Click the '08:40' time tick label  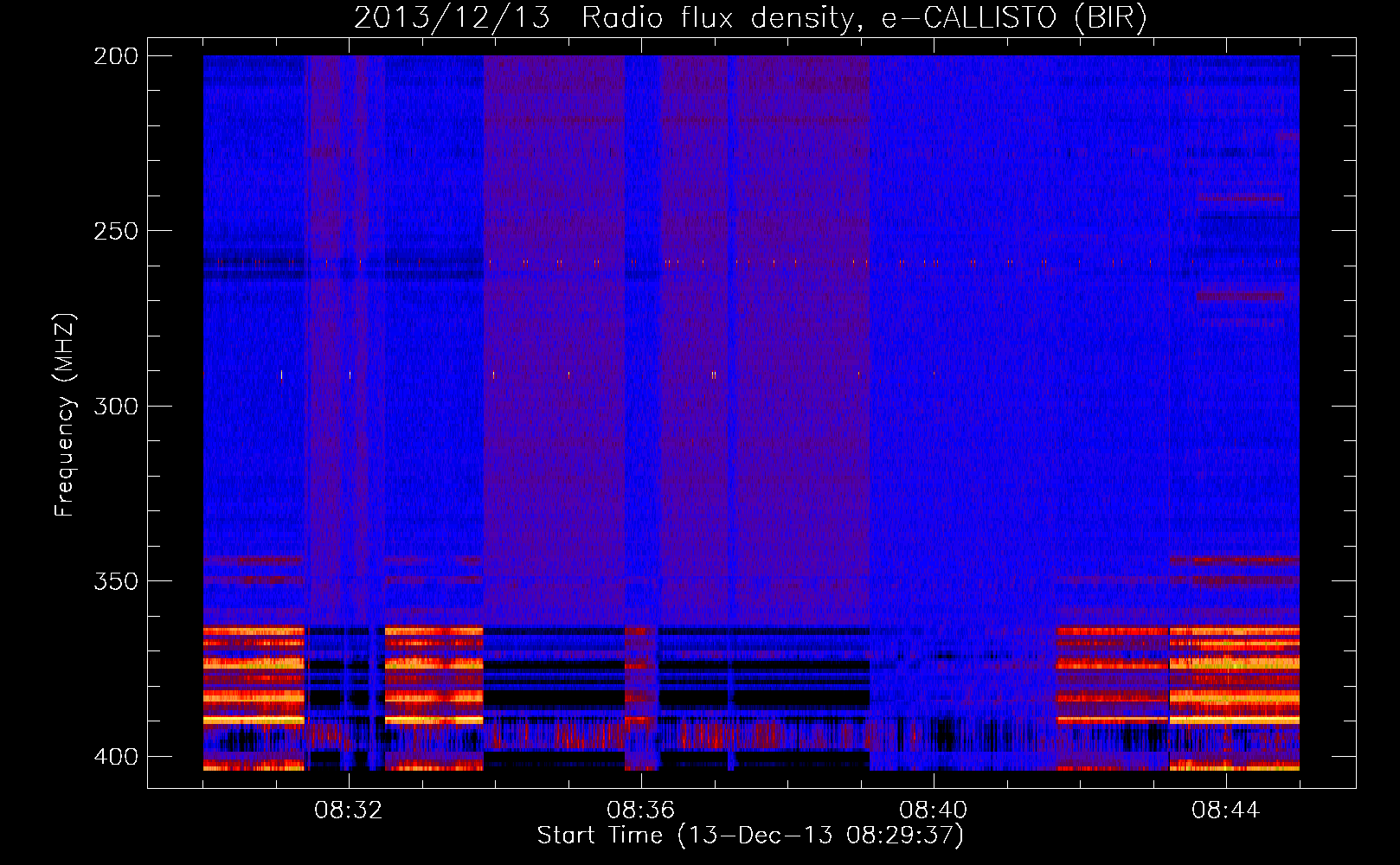[934, 811]
